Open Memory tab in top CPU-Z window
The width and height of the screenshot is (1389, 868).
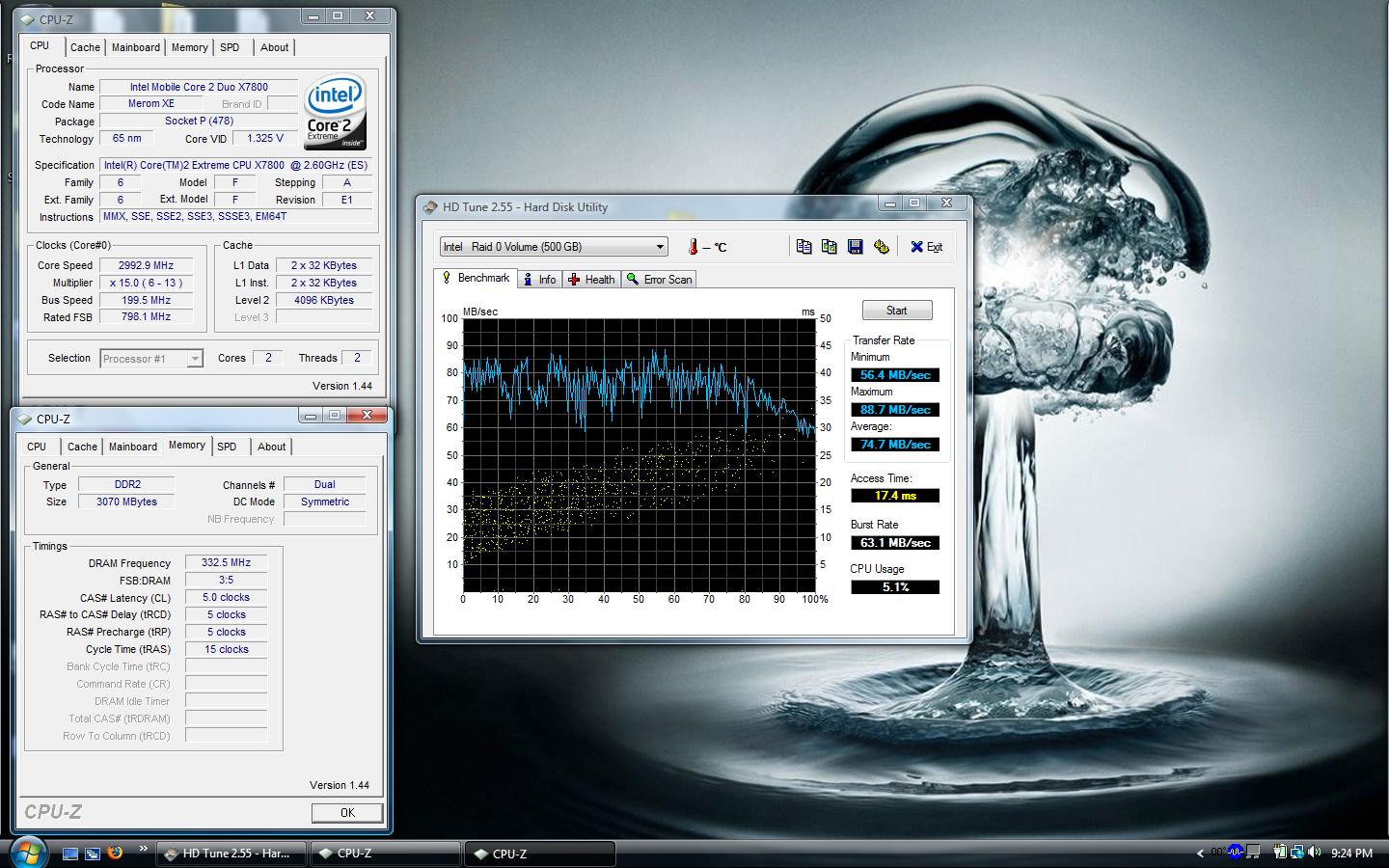click(190, 47)
